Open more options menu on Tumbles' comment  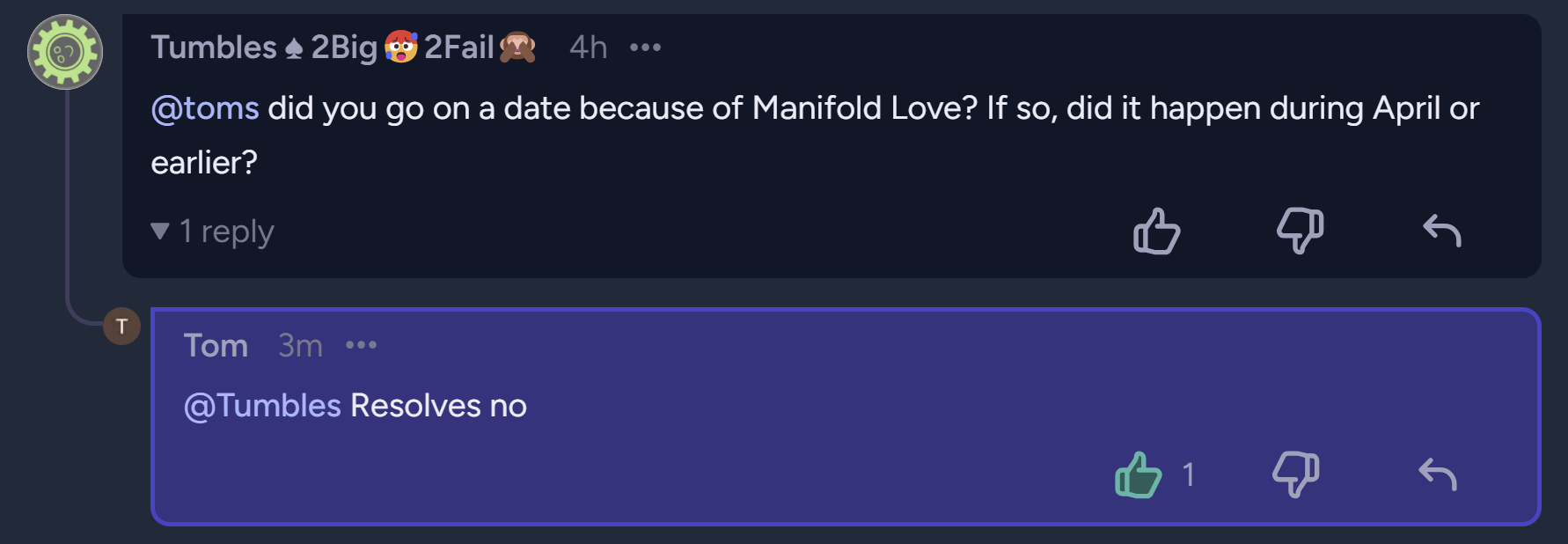click(x=645, y=48)
